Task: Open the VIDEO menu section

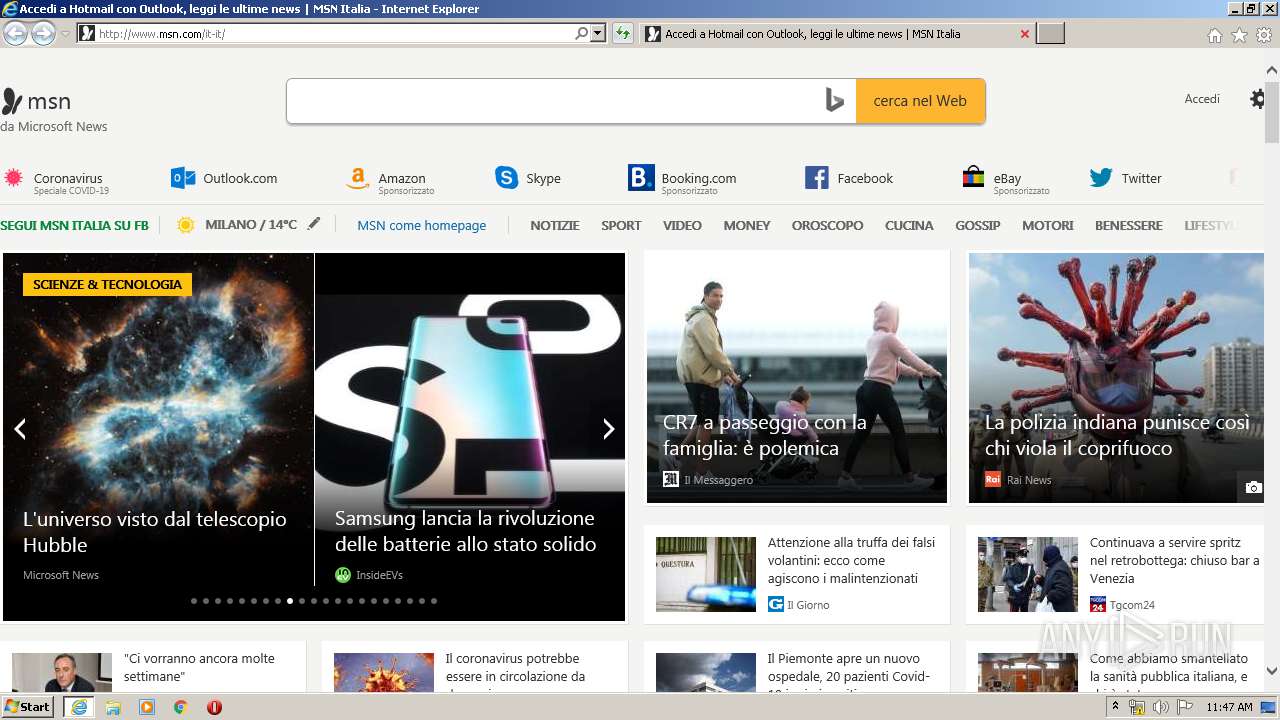Action: tap(682, 225)
